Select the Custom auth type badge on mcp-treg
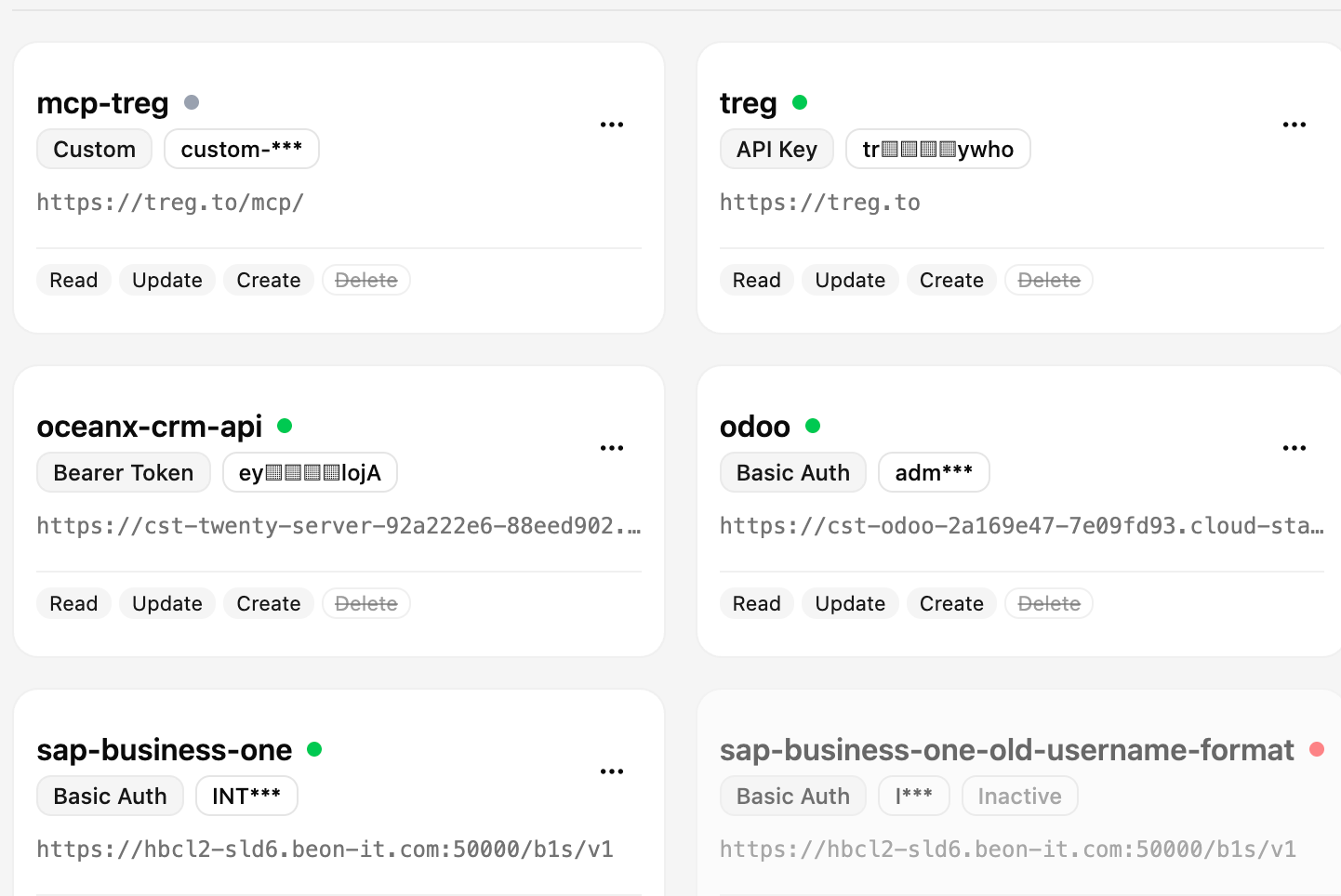 [x=94, y=149]
